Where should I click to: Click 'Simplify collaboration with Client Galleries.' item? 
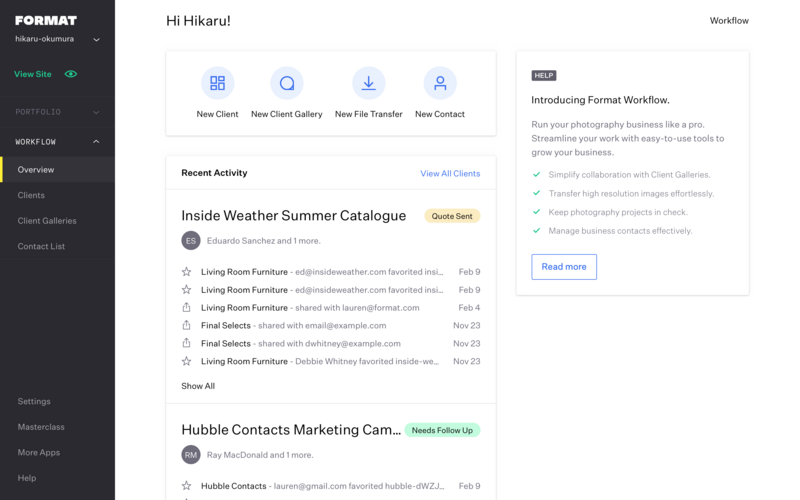pos(629,174)
